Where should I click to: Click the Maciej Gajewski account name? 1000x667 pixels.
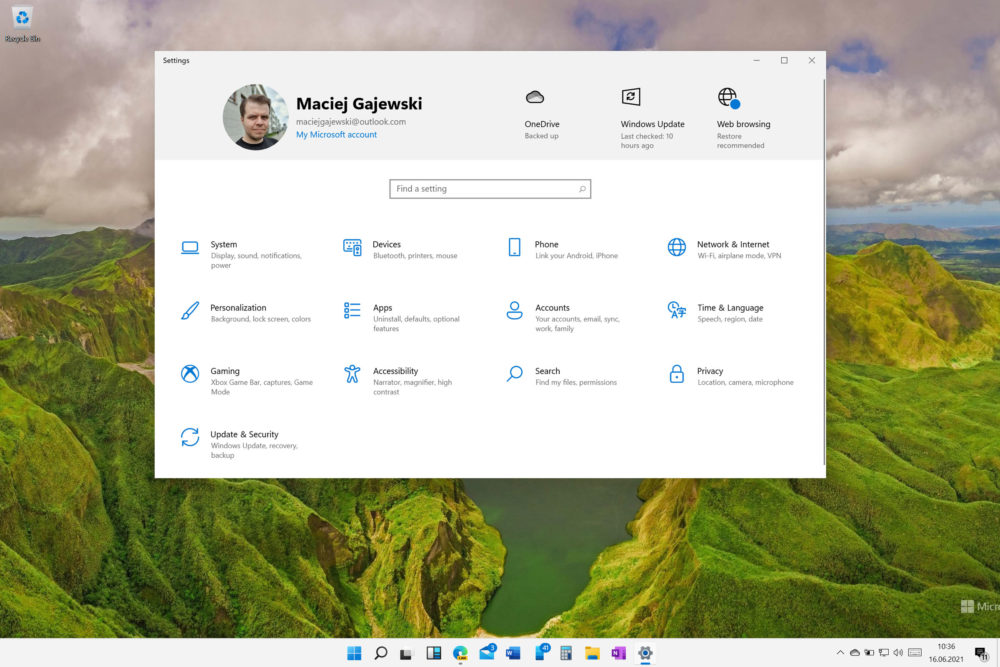pos(359,103)
